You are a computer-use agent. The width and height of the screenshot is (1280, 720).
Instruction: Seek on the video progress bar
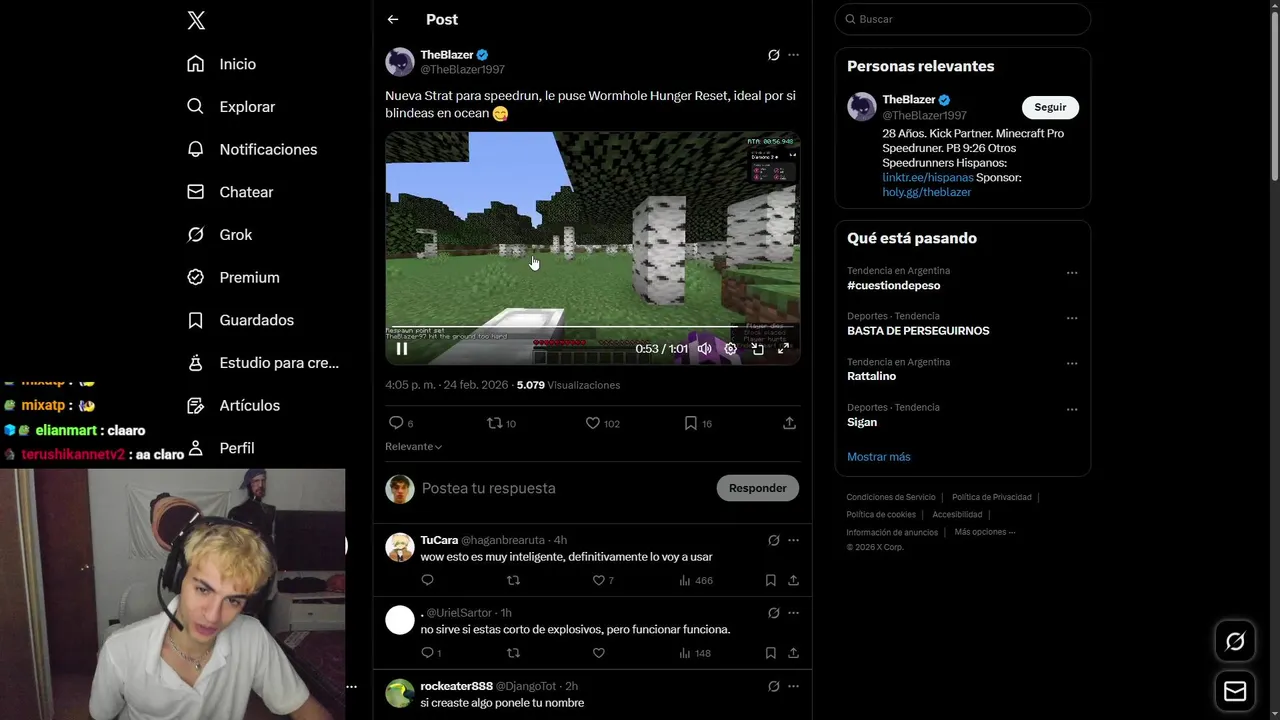pyautogui.click(x=592, y=328)
